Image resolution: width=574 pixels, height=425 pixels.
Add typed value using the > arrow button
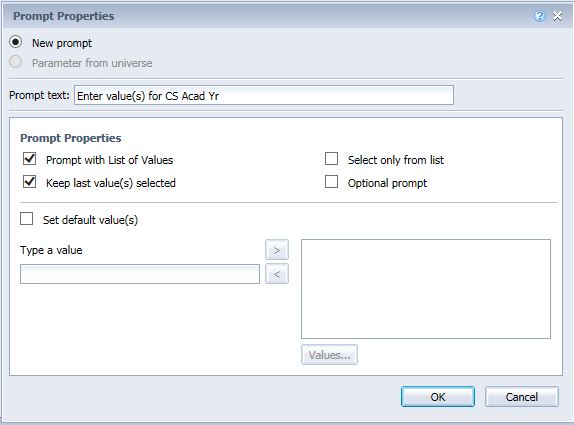(x=277, y=250)
